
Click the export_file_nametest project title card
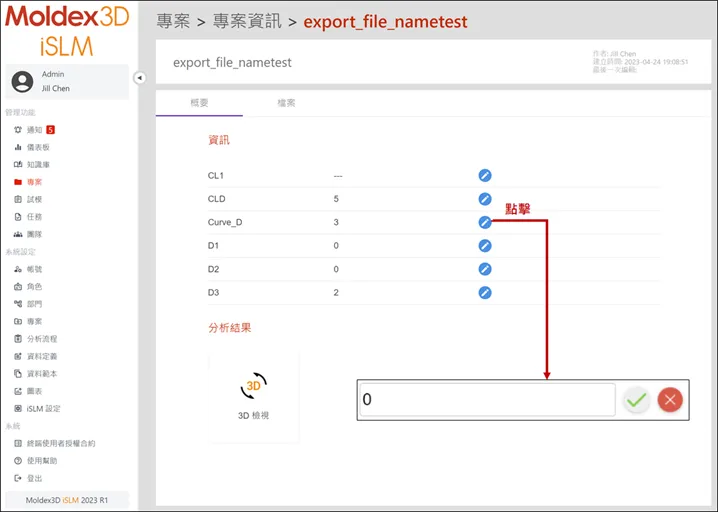(433, 62)
